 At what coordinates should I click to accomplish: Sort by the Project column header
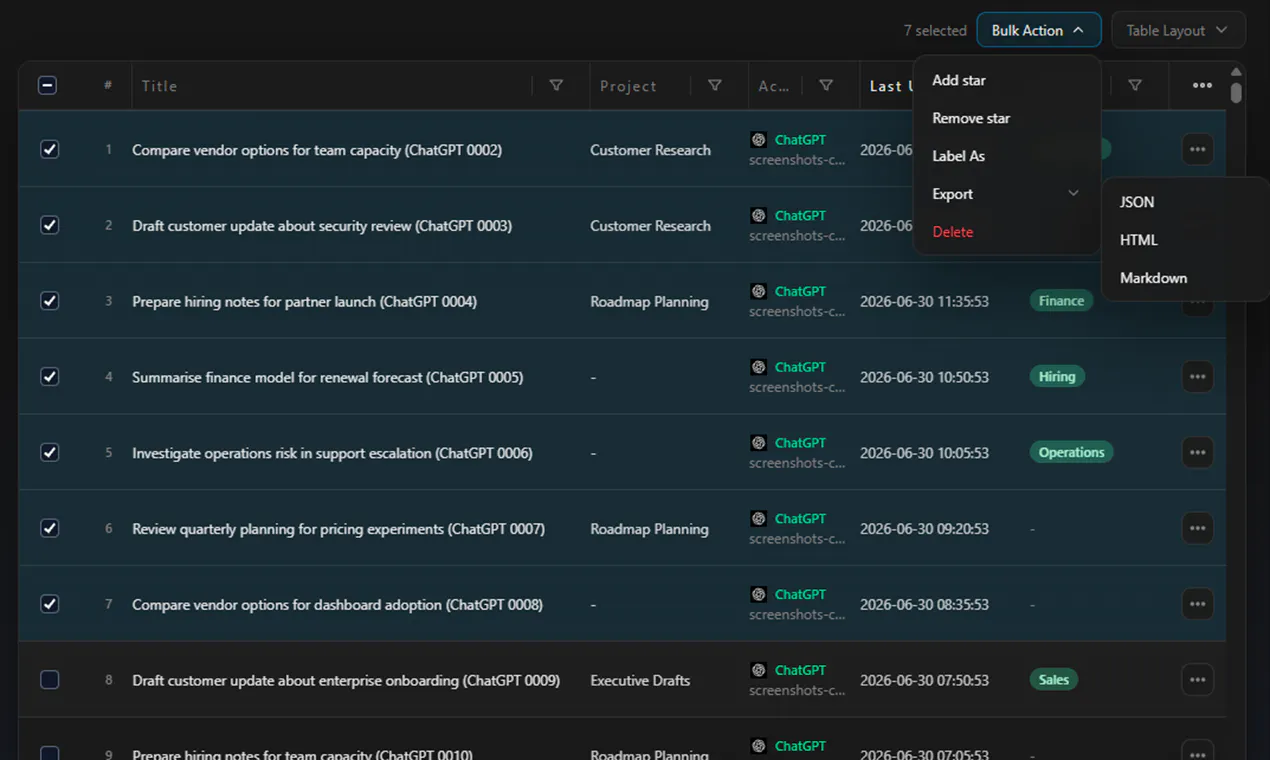628,86
